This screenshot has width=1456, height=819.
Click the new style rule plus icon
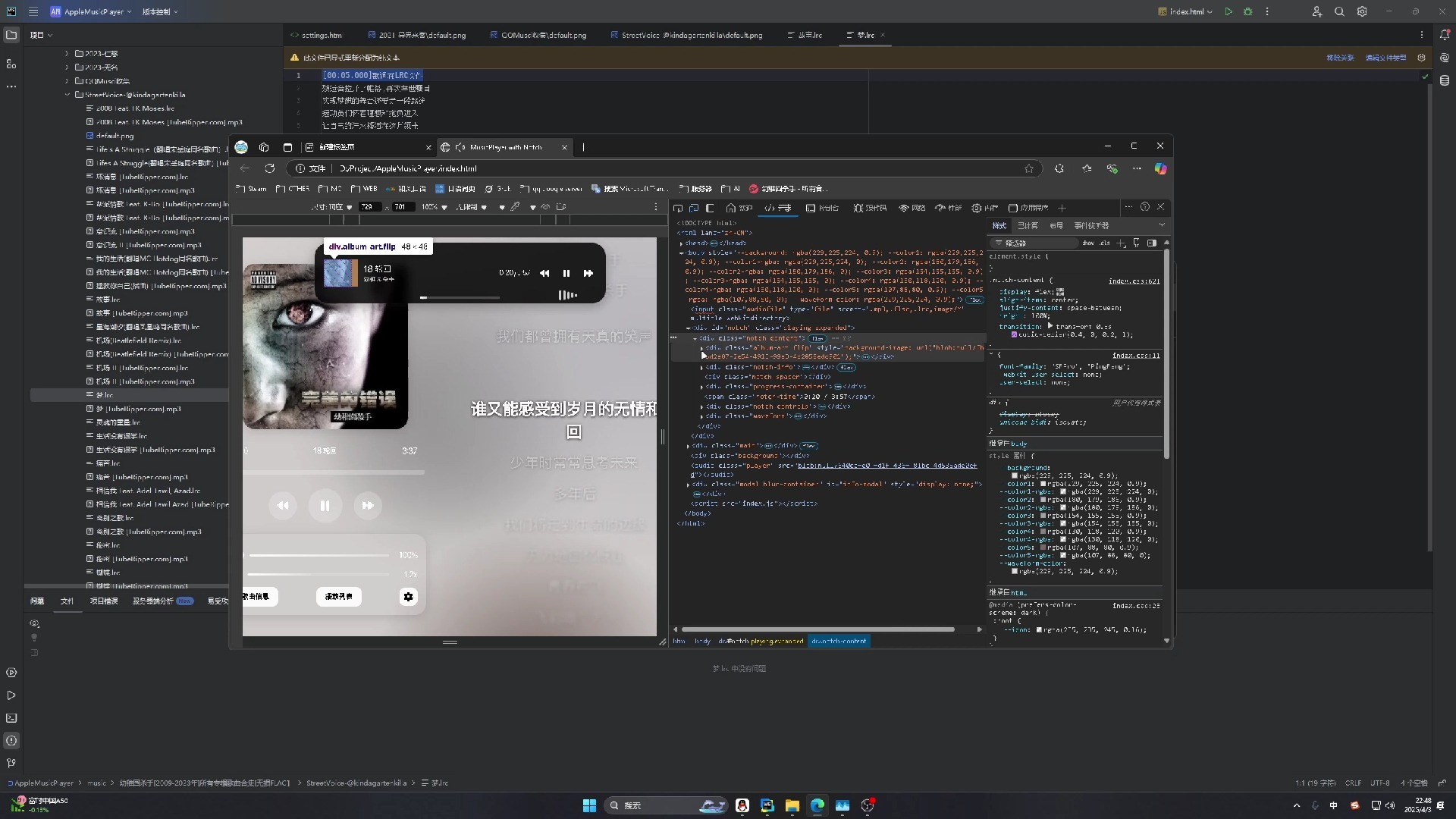(x=1122, y=243)
